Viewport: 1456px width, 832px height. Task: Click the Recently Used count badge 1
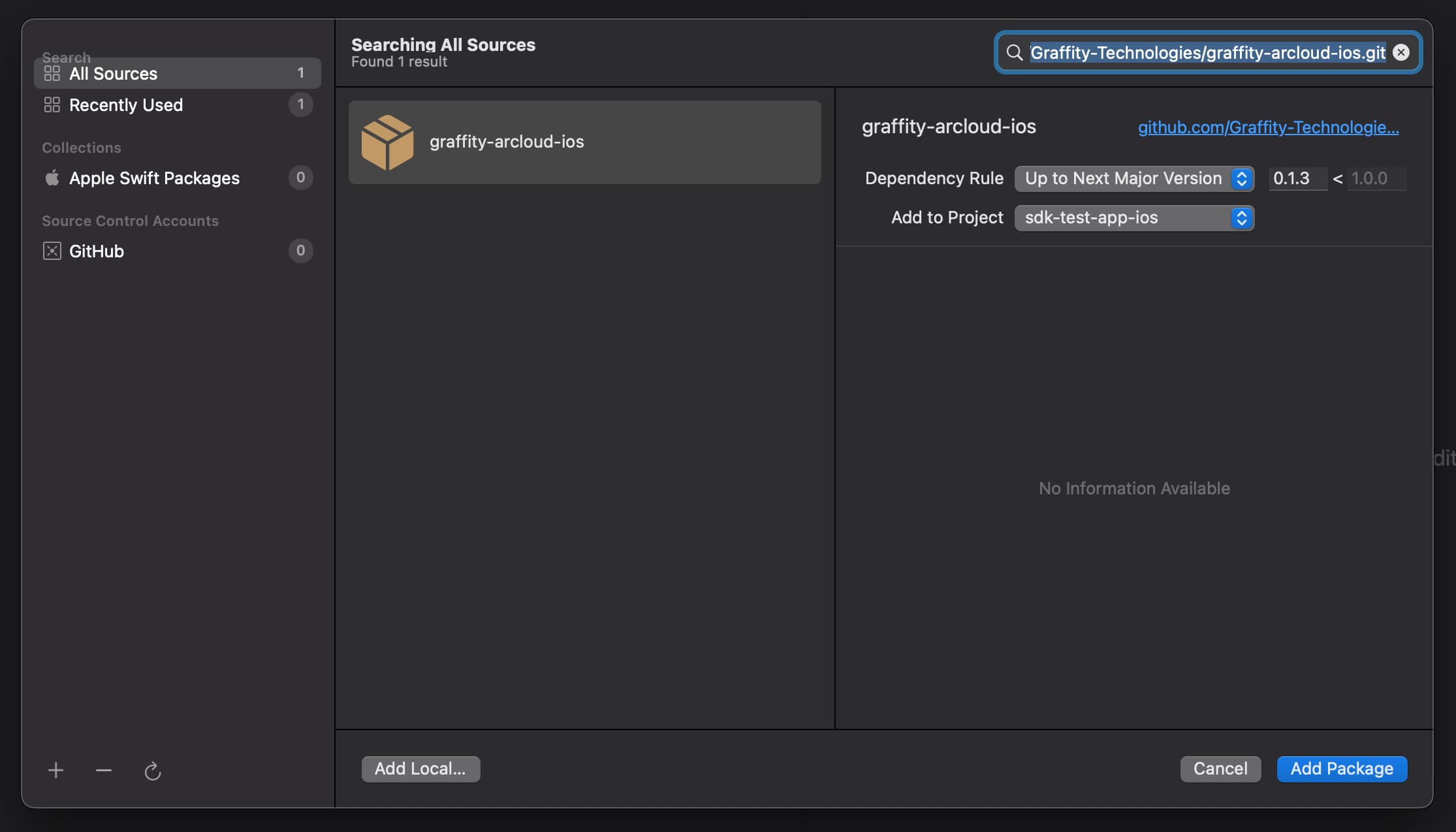pyautogui.click(x=300, y=104)
